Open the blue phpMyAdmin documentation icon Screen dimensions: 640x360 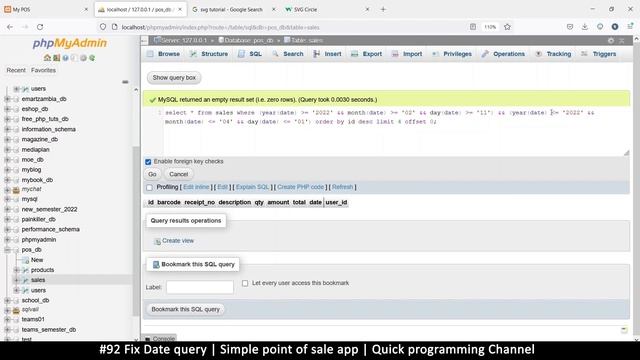(65, 58)
